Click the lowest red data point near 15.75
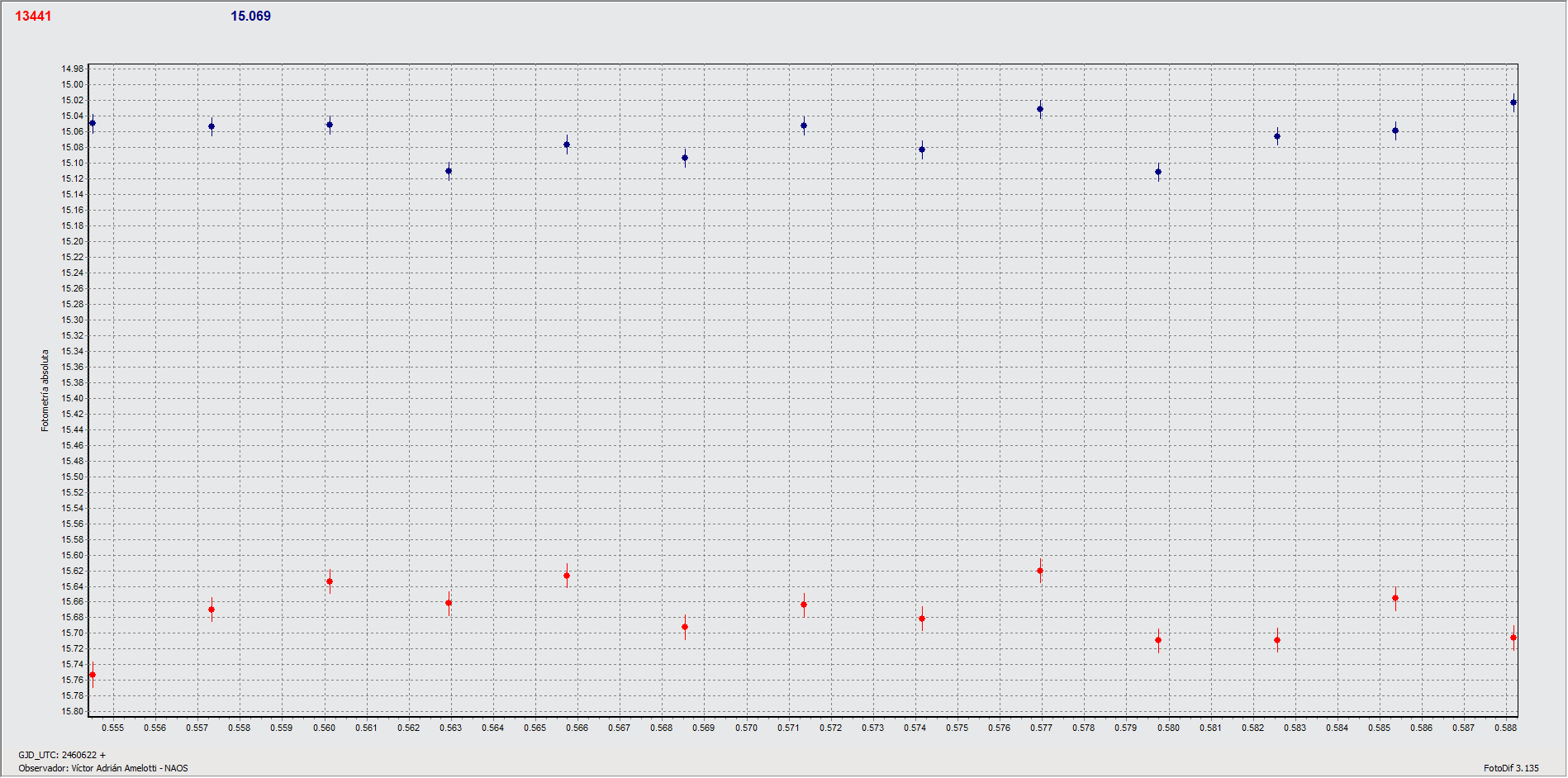 pyautogui.click(x=93, y=675)
